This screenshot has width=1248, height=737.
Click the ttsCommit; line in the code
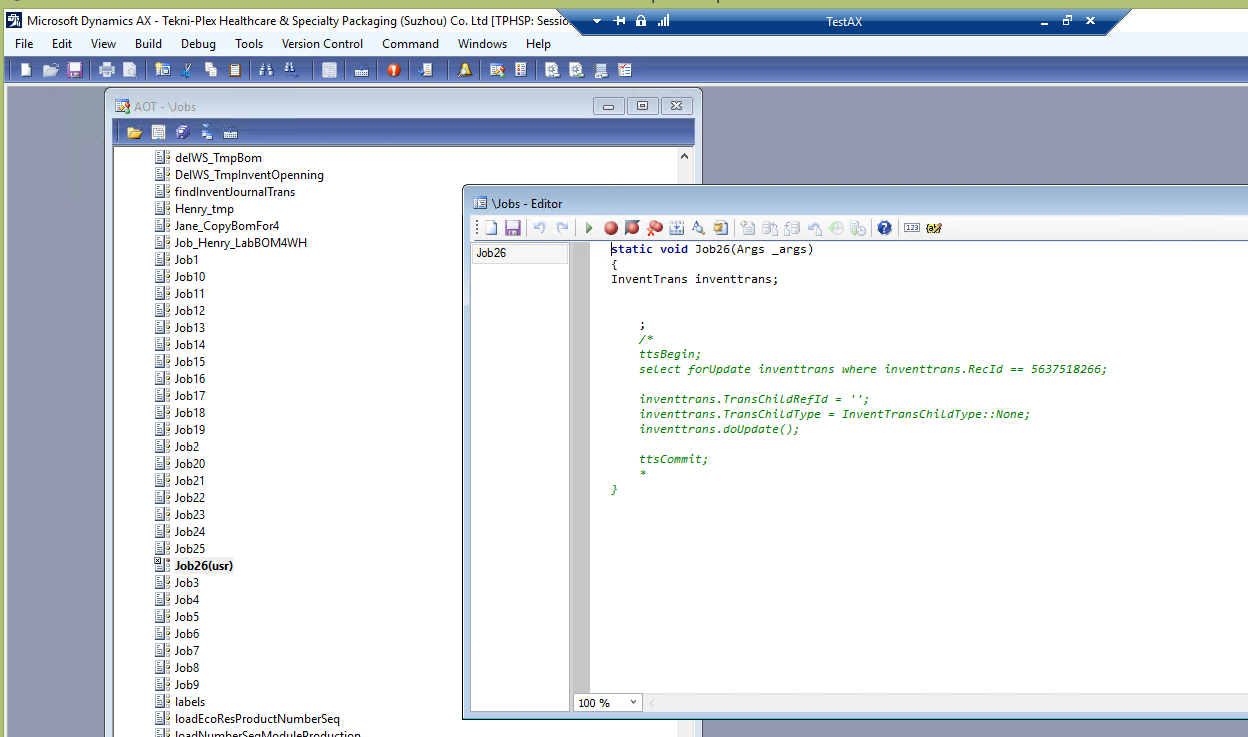(673, 459)
